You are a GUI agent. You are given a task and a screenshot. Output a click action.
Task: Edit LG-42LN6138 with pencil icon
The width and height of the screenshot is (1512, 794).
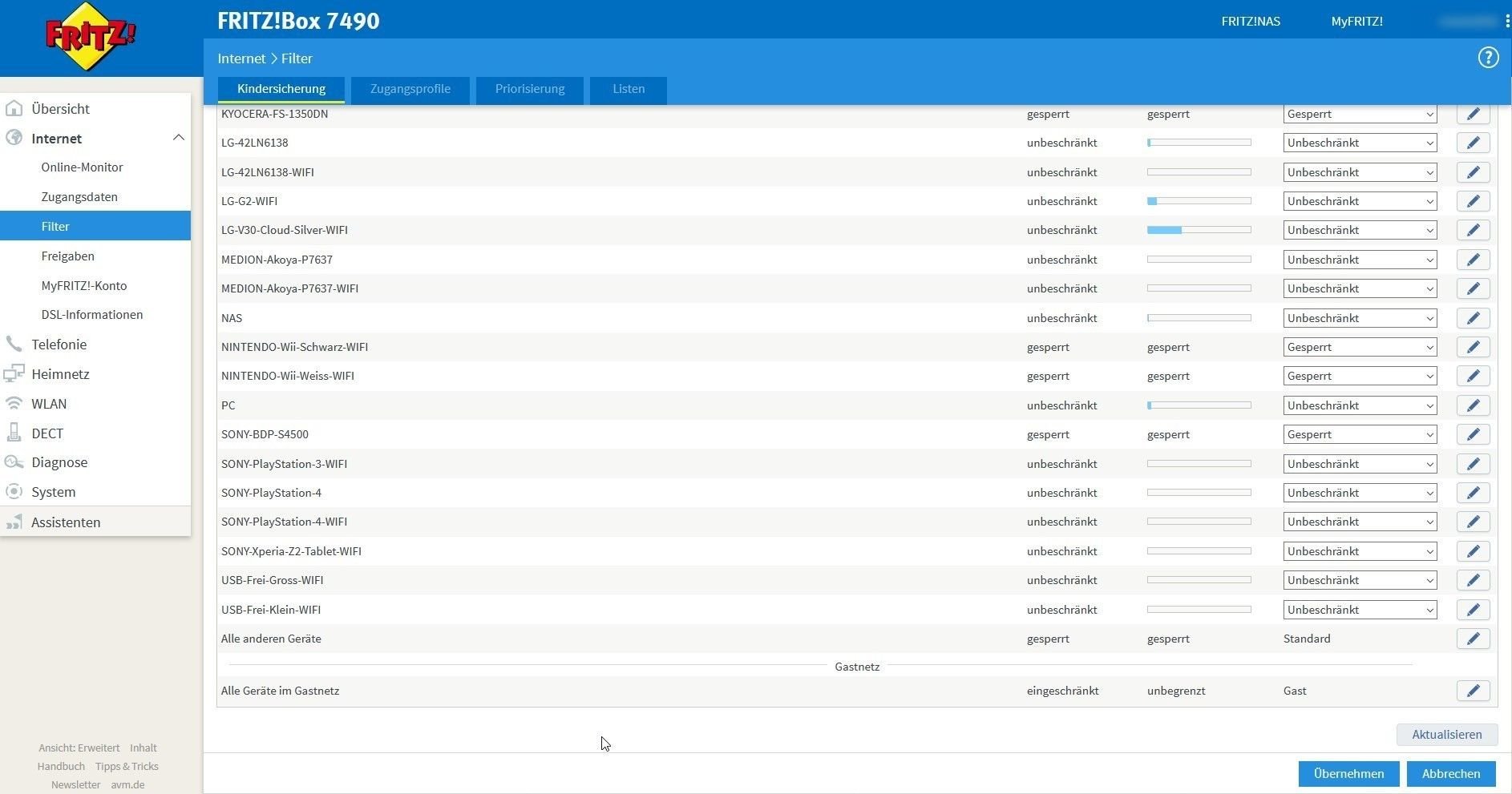click(1473, 143)
